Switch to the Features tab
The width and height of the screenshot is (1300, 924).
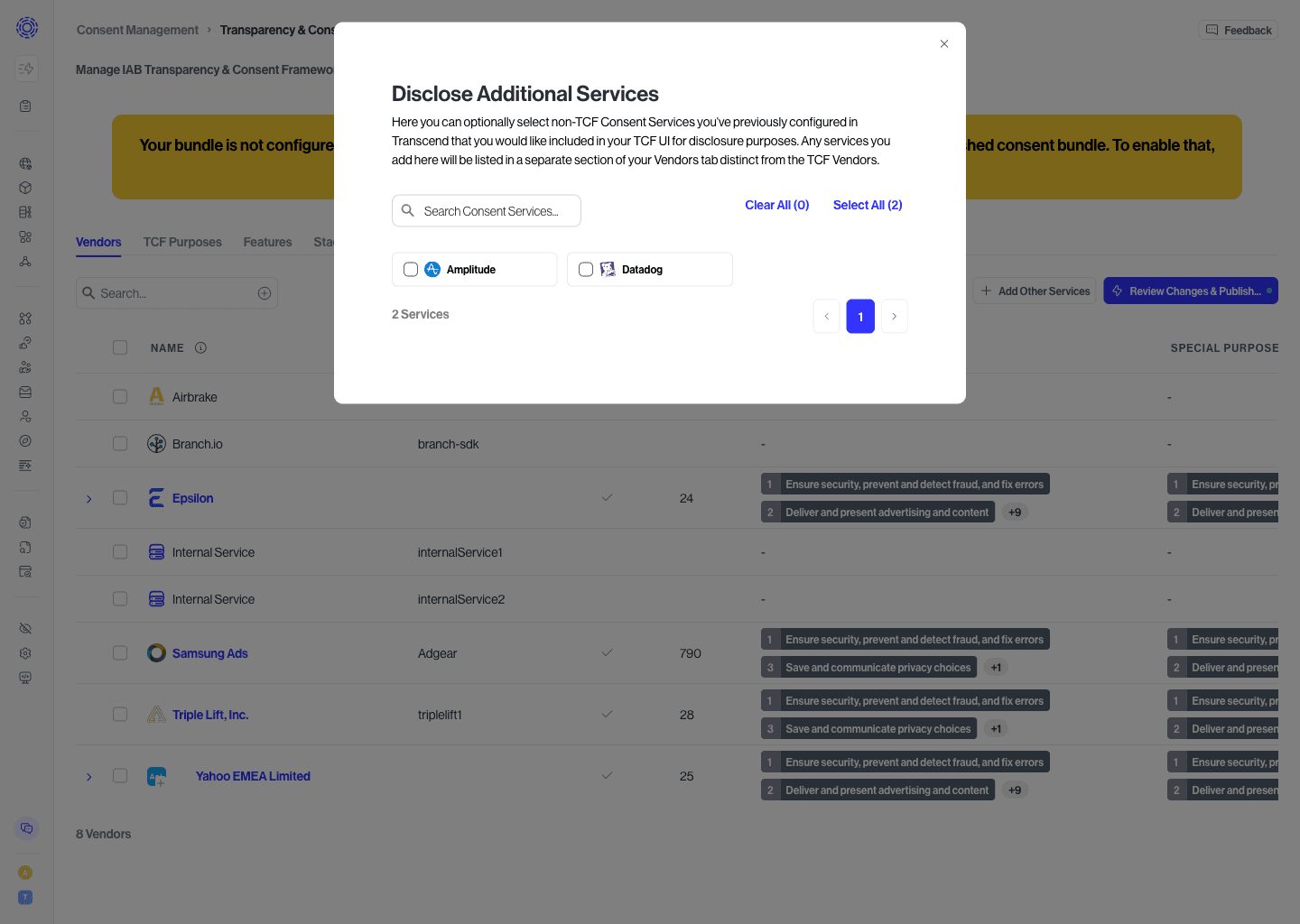pyautogui.click(x=267, y=242)
